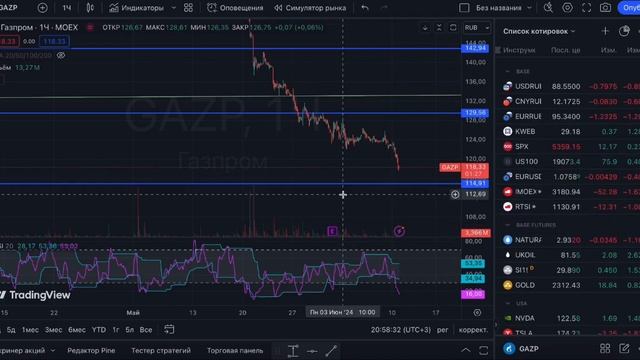Viewport: 640px width, 360px height.
Task: Open the 1Ч timeframe selector
Action: click(67, 8)
